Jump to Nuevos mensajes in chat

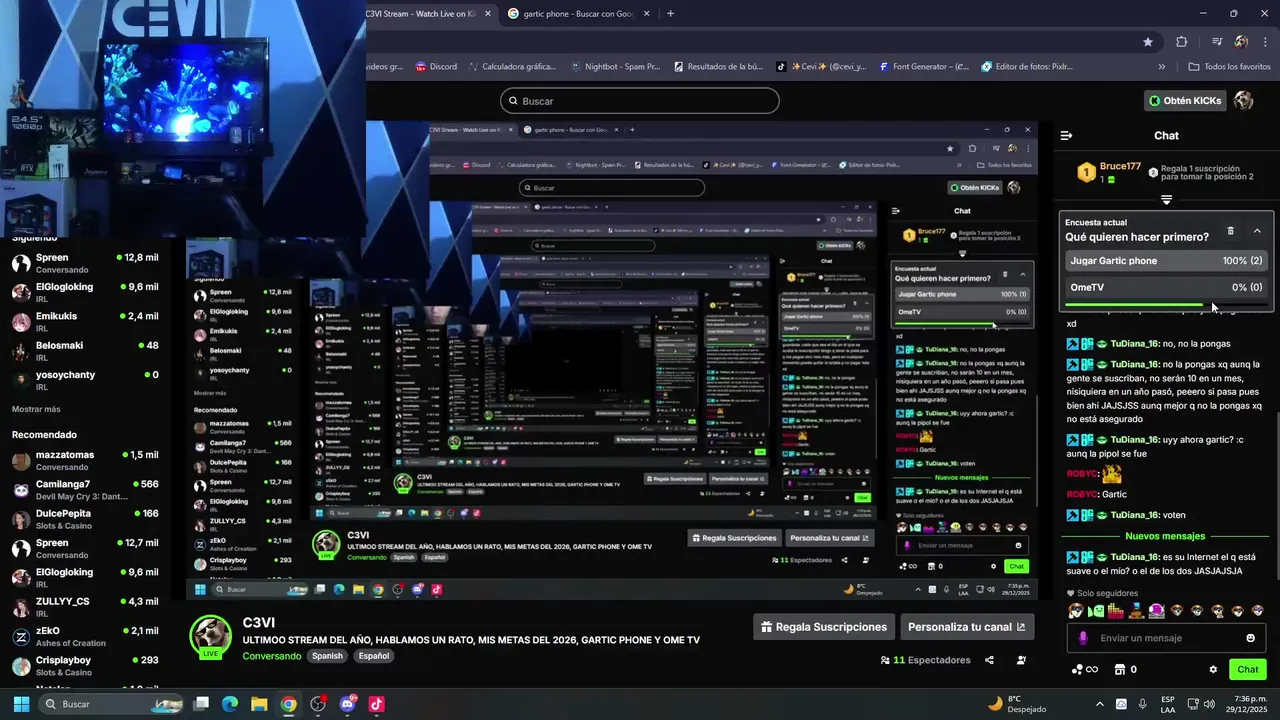click(x=1165, y=536)
